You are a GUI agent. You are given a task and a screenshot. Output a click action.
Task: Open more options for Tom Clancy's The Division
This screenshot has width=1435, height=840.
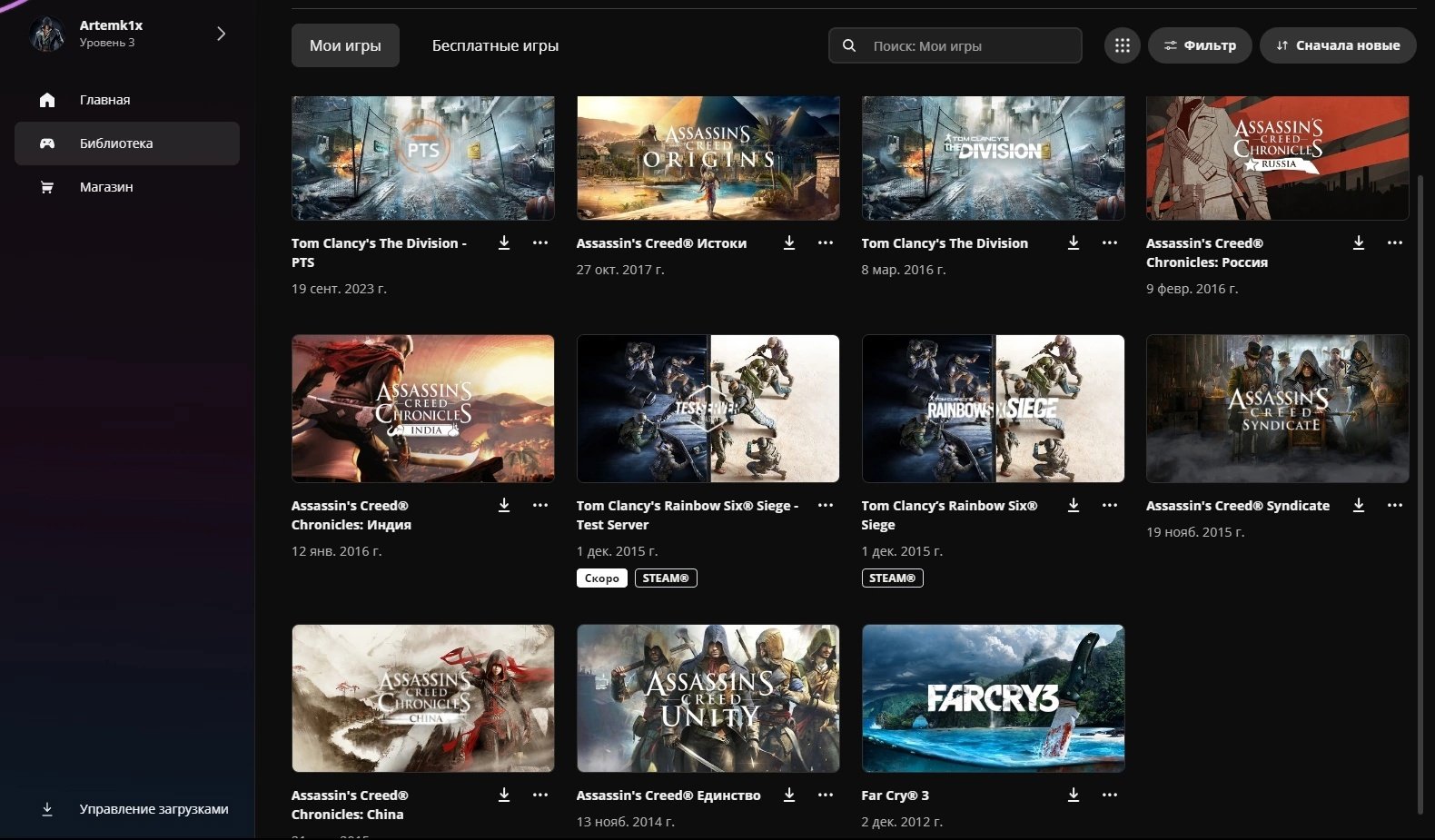1110,242
